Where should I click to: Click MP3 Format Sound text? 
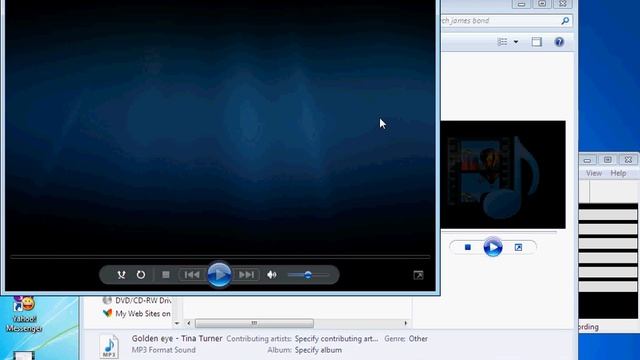tap(163, 350)
